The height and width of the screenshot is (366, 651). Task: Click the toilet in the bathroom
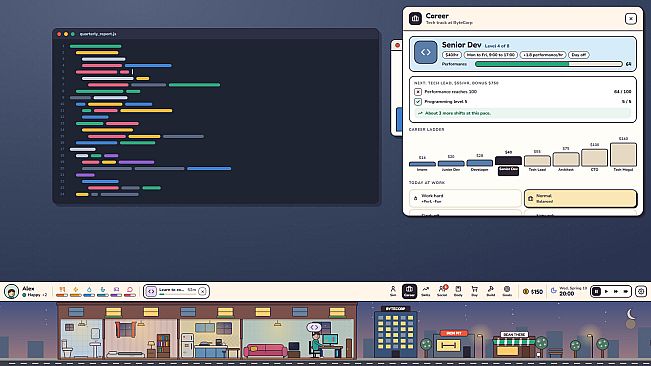(67, 349)
